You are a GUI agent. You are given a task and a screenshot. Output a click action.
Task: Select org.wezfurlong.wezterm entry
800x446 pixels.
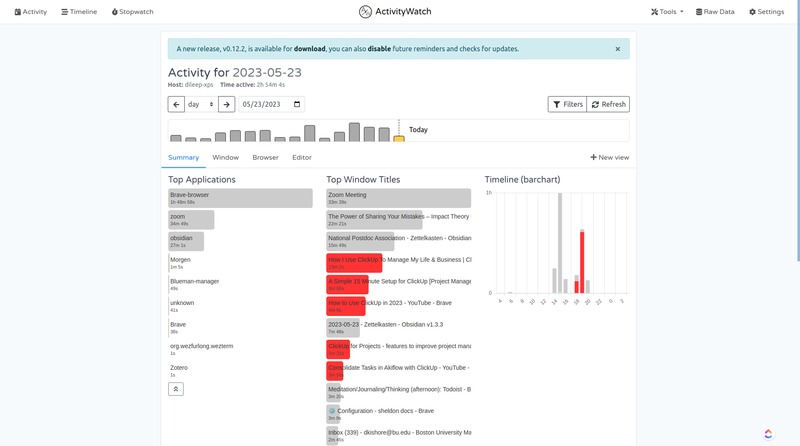click(x=202, y=349)
